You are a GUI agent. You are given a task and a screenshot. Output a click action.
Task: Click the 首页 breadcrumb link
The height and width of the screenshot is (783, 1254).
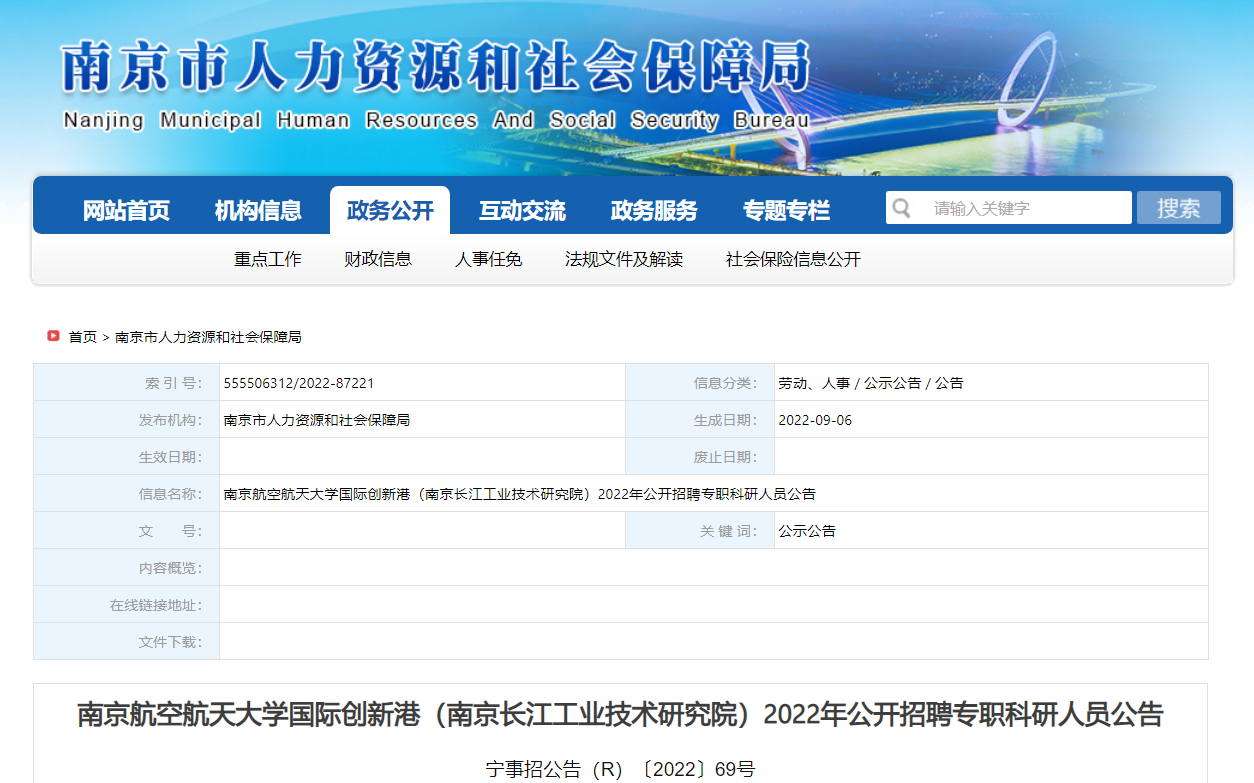(x=82, y=337)
